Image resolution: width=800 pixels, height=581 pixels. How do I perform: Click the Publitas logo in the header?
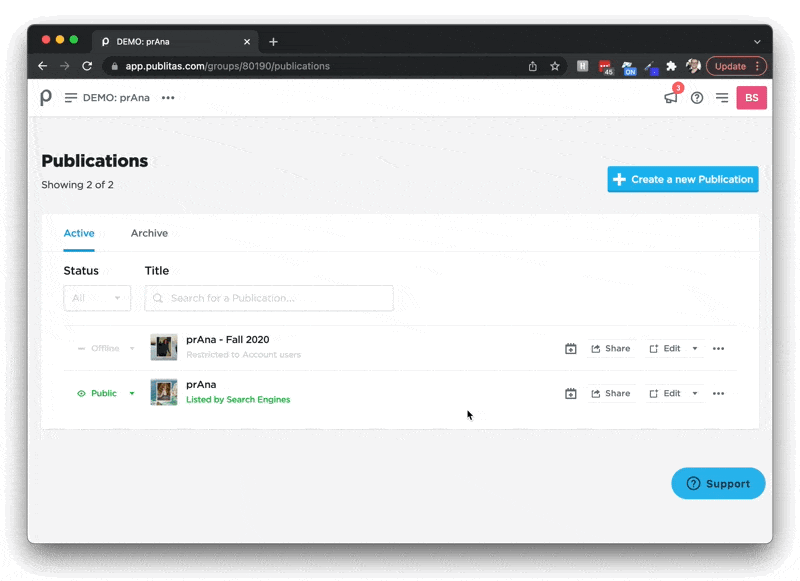pos(45,97)
